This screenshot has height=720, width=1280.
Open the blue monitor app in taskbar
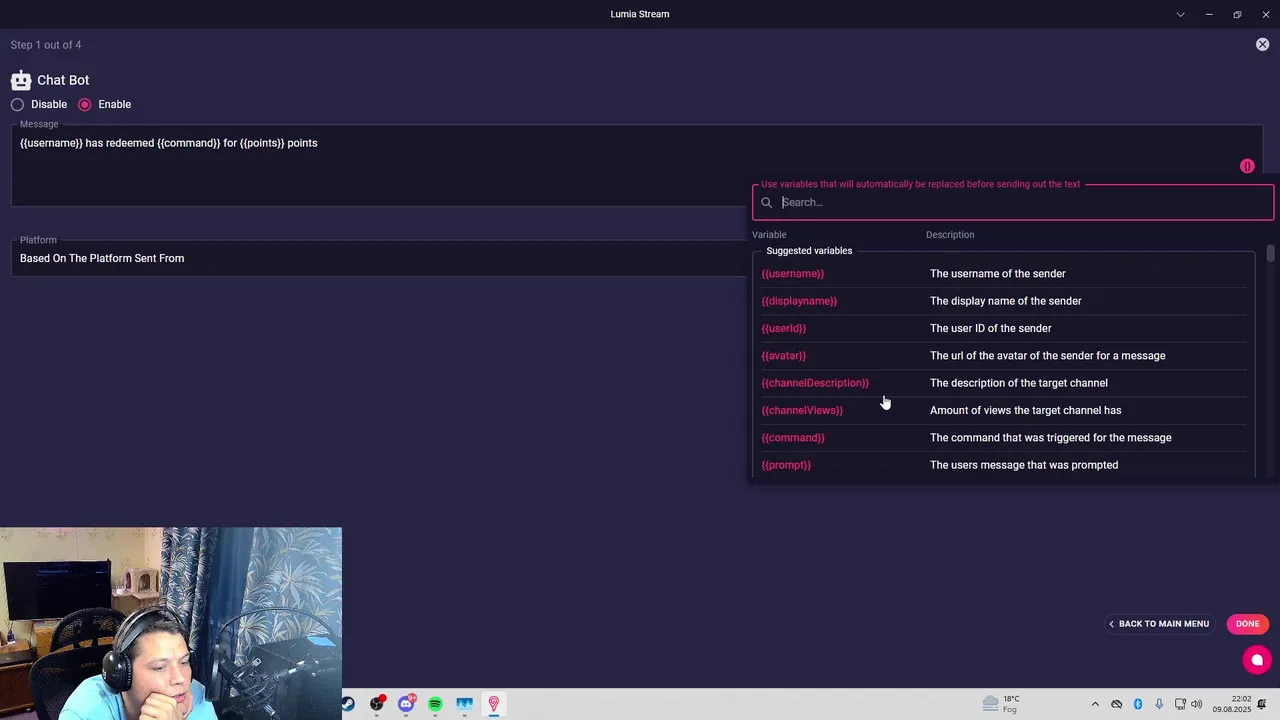pos(464,704)
